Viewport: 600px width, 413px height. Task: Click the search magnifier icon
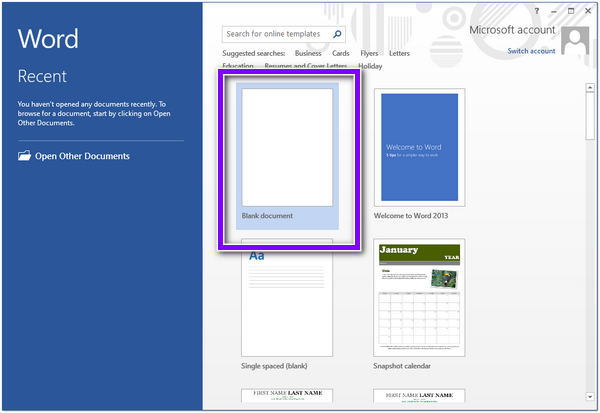point(337,34)
